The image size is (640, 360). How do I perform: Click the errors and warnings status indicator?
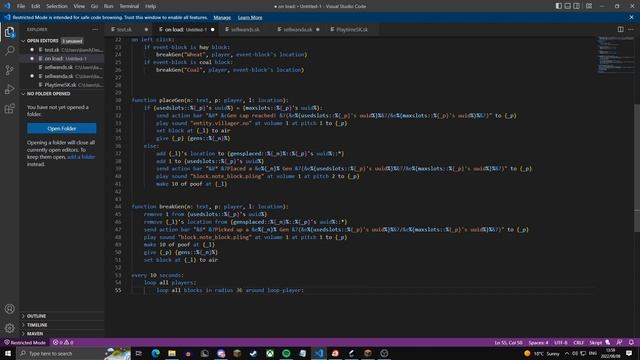tap(63, 342)
